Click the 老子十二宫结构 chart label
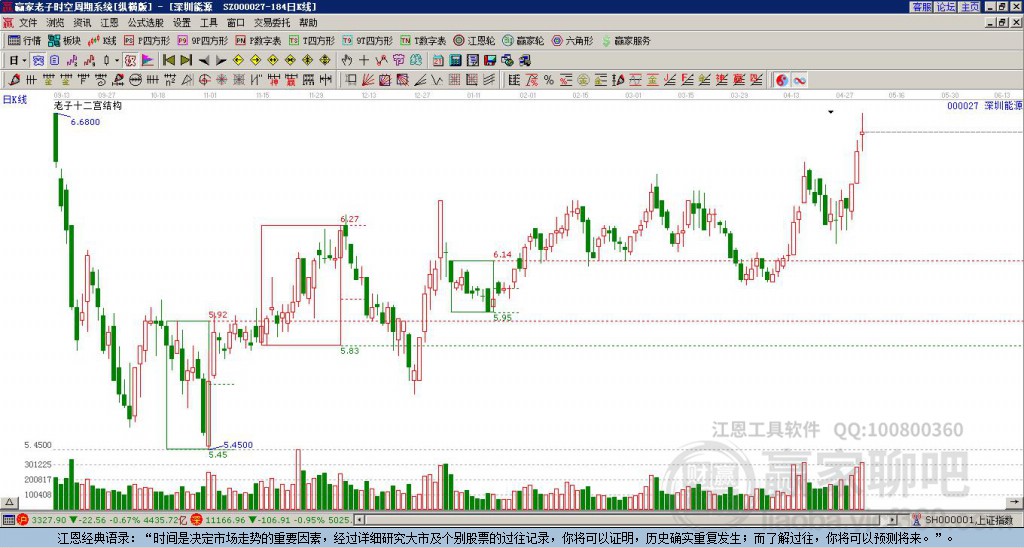The width and height of the screenshot is (1024, 548). point(88,105)
